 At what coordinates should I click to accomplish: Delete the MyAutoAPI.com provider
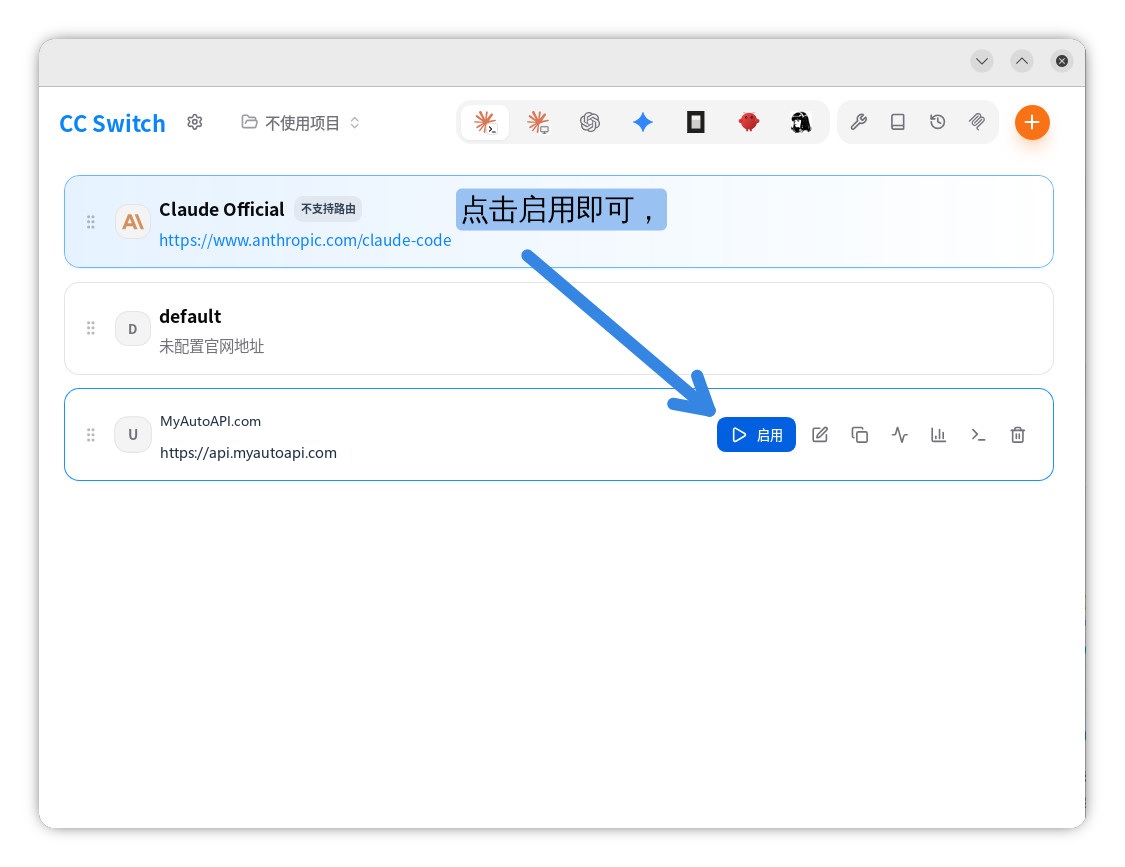pyautogui.click(x=1017, y=435)
